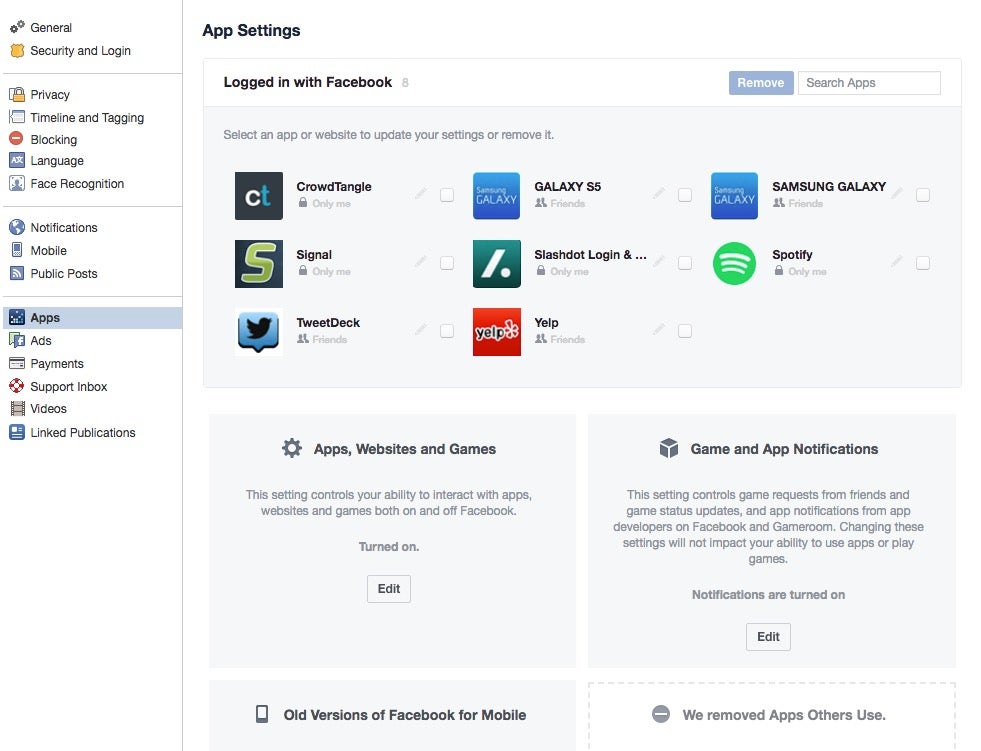Image resolution: width=981 pixels, height=751 pixels.
Task: Tick the Signal checkbox
Action: [x=447, y=263]
